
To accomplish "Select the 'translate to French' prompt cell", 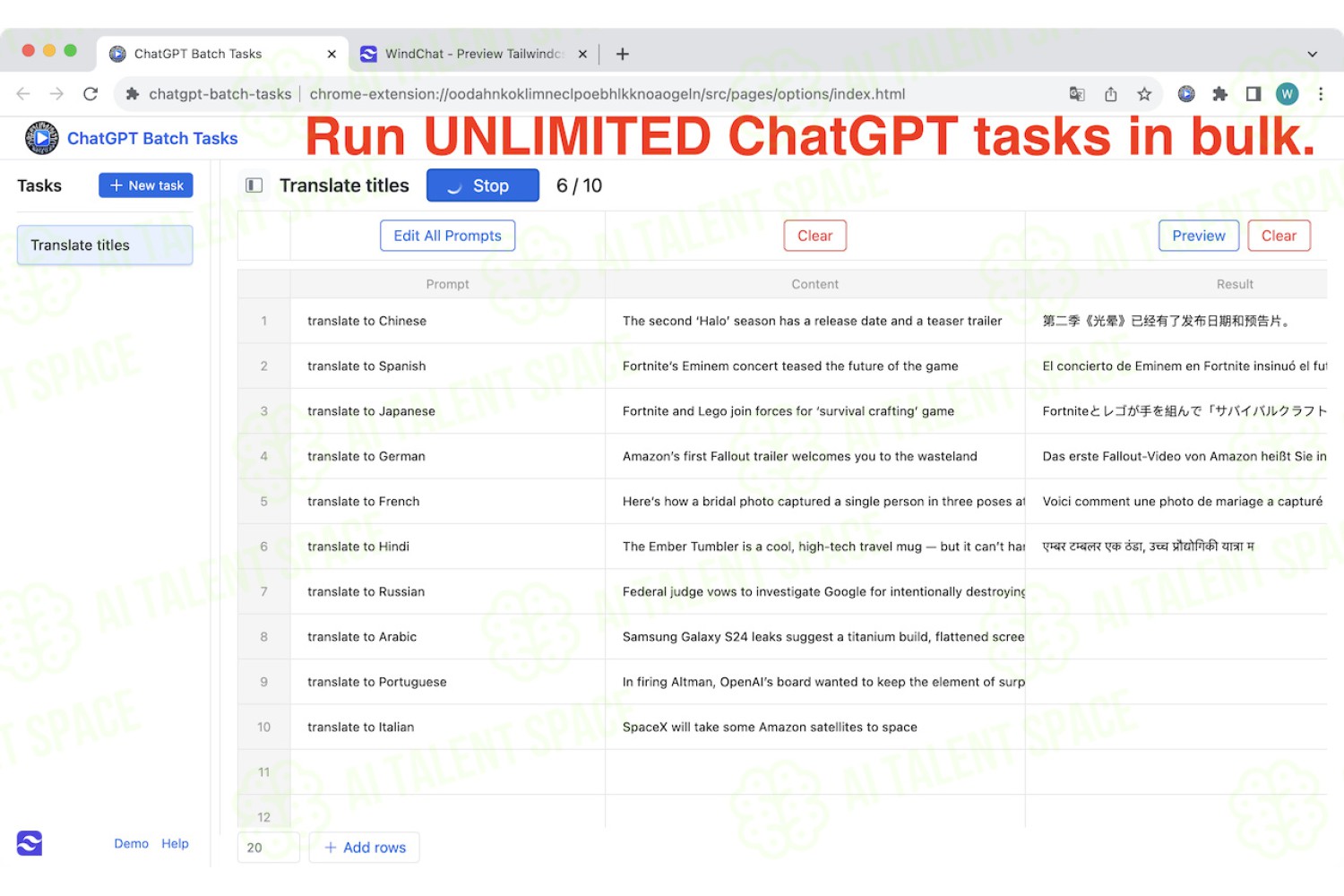I will click(x=448, y=501).
